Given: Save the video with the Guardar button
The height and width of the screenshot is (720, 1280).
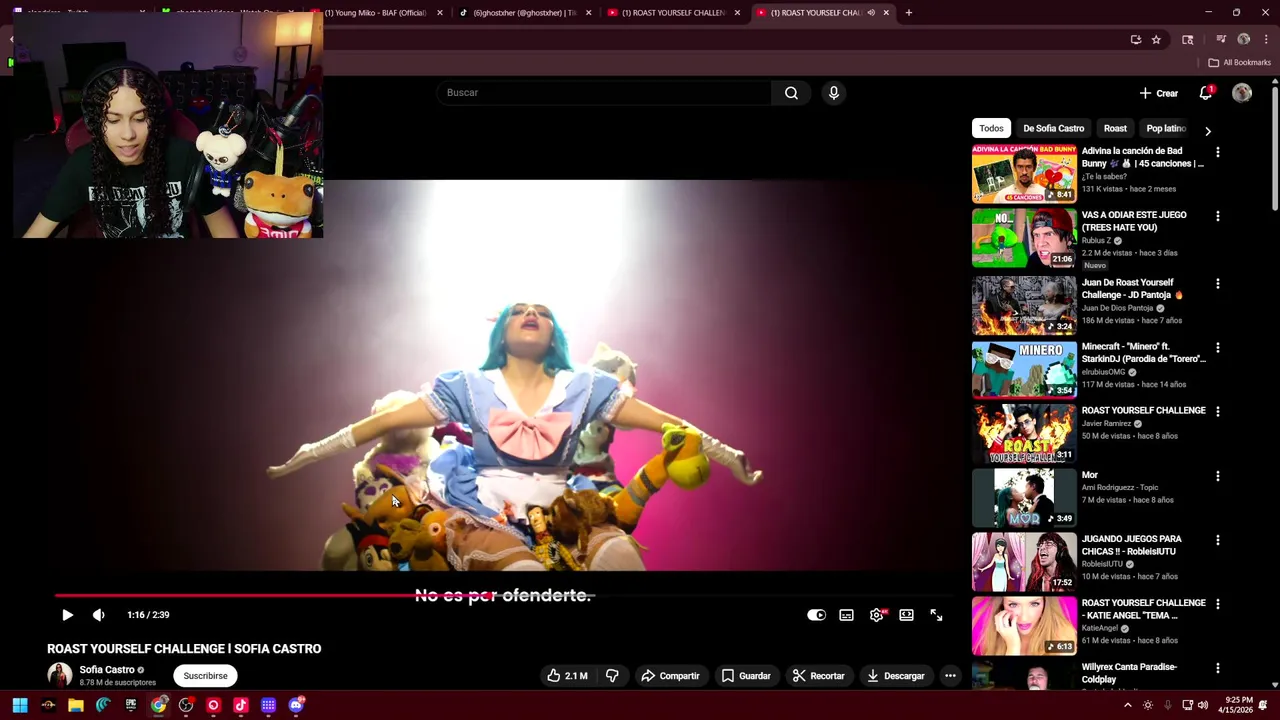Looking at the screenshot, I should 746,676.
